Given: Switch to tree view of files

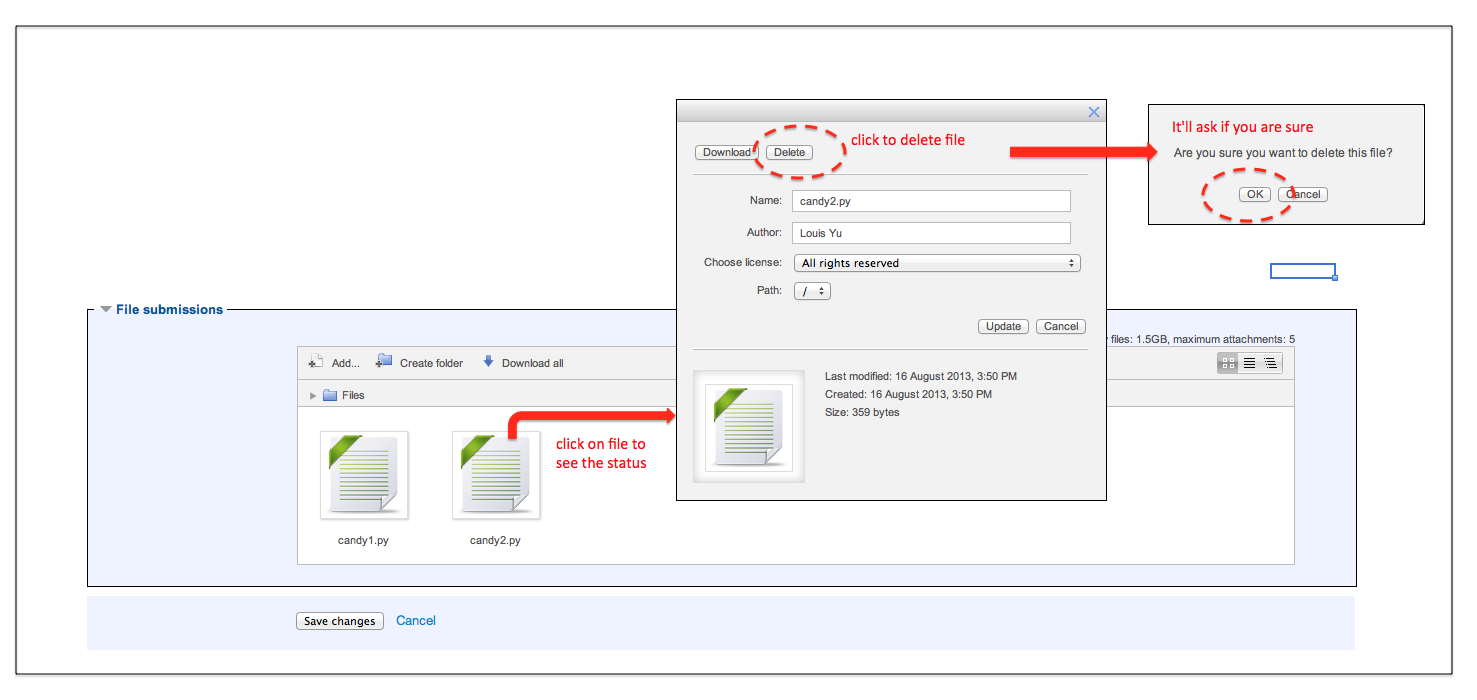Looking at the screenshot, I should pos(1270,363).
